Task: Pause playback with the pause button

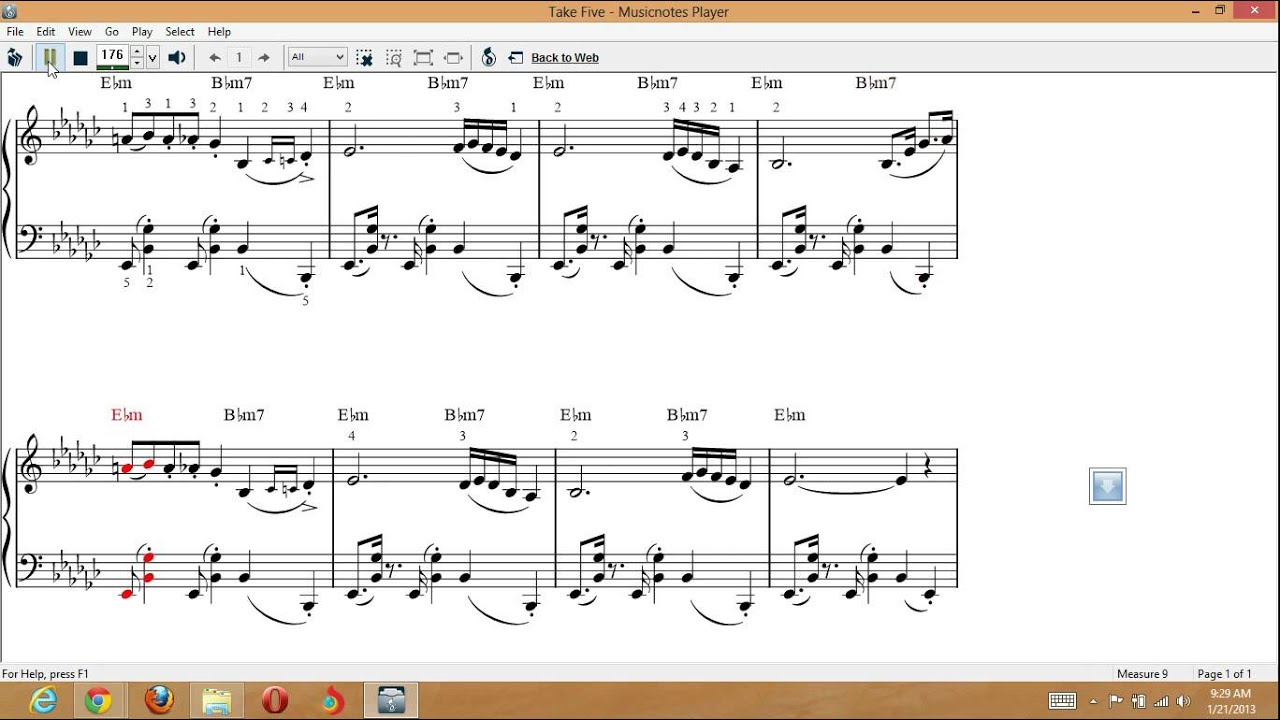Action: click(49, 57)
